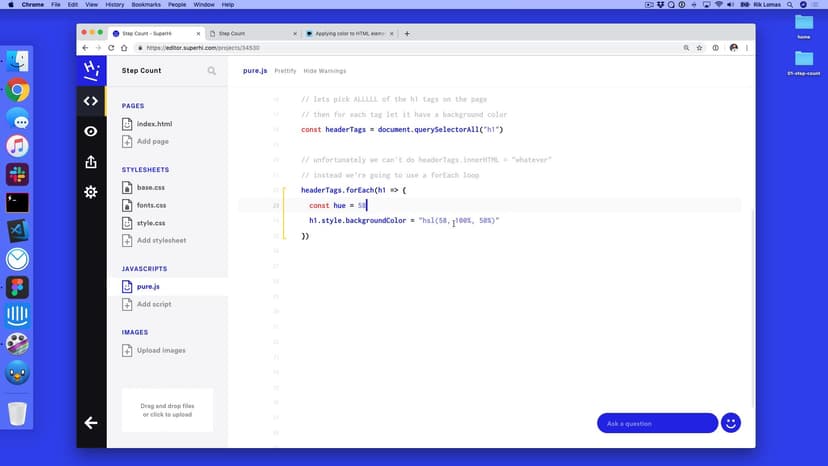The width and height of the screenshot is (828, 466).
Task: Click Add script option
Action: pyautogui.click(x=154, y=304)
